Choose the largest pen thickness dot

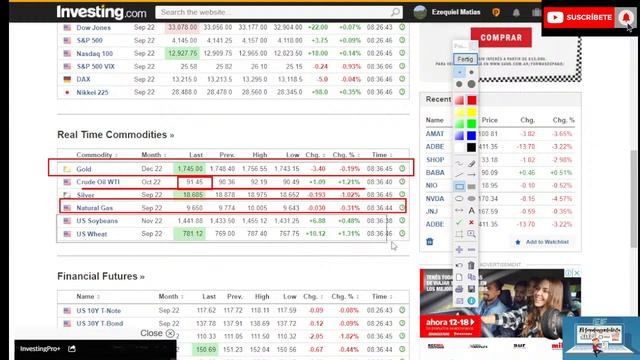click(471, 84)
